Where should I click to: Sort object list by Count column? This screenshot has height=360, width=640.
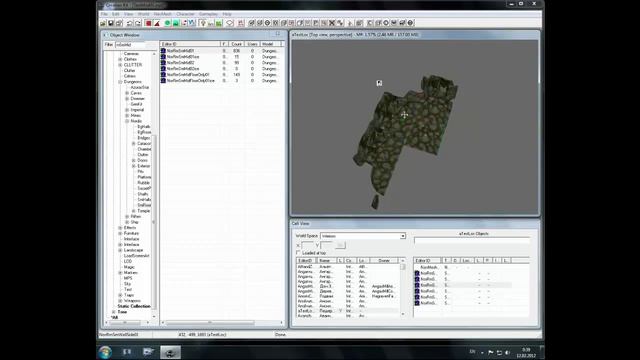[x=236, y=44]
